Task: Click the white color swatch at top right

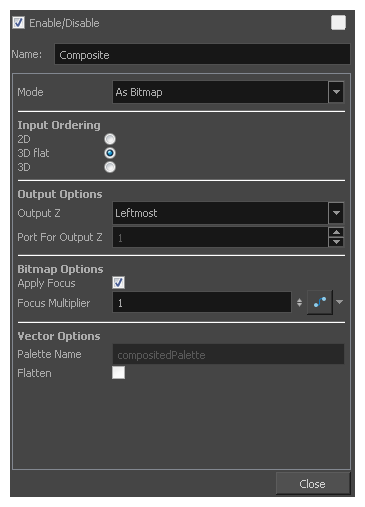Action: click(338, 23)
